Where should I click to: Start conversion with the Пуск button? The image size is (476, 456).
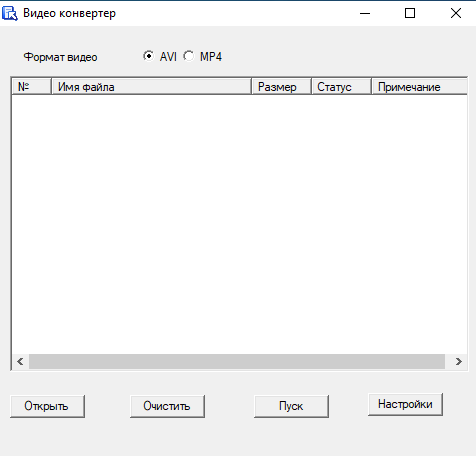291,406
